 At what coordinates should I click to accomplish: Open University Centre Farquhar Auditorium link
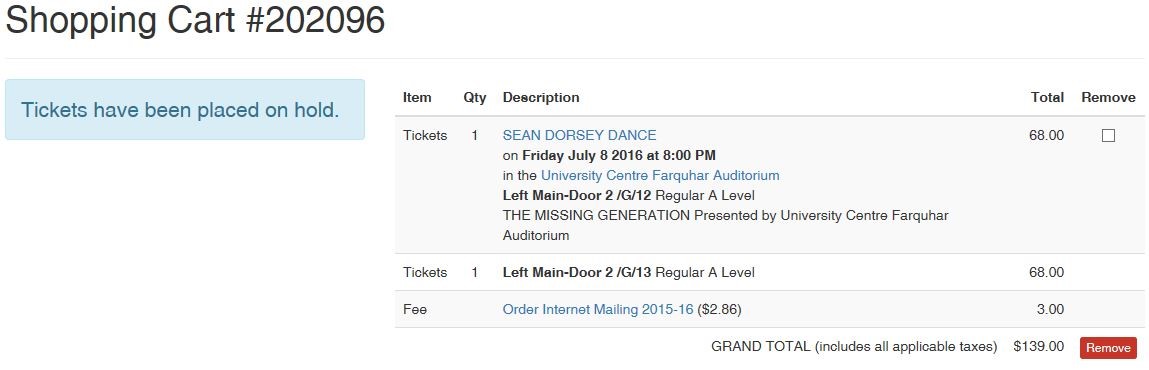coord(660,176)
